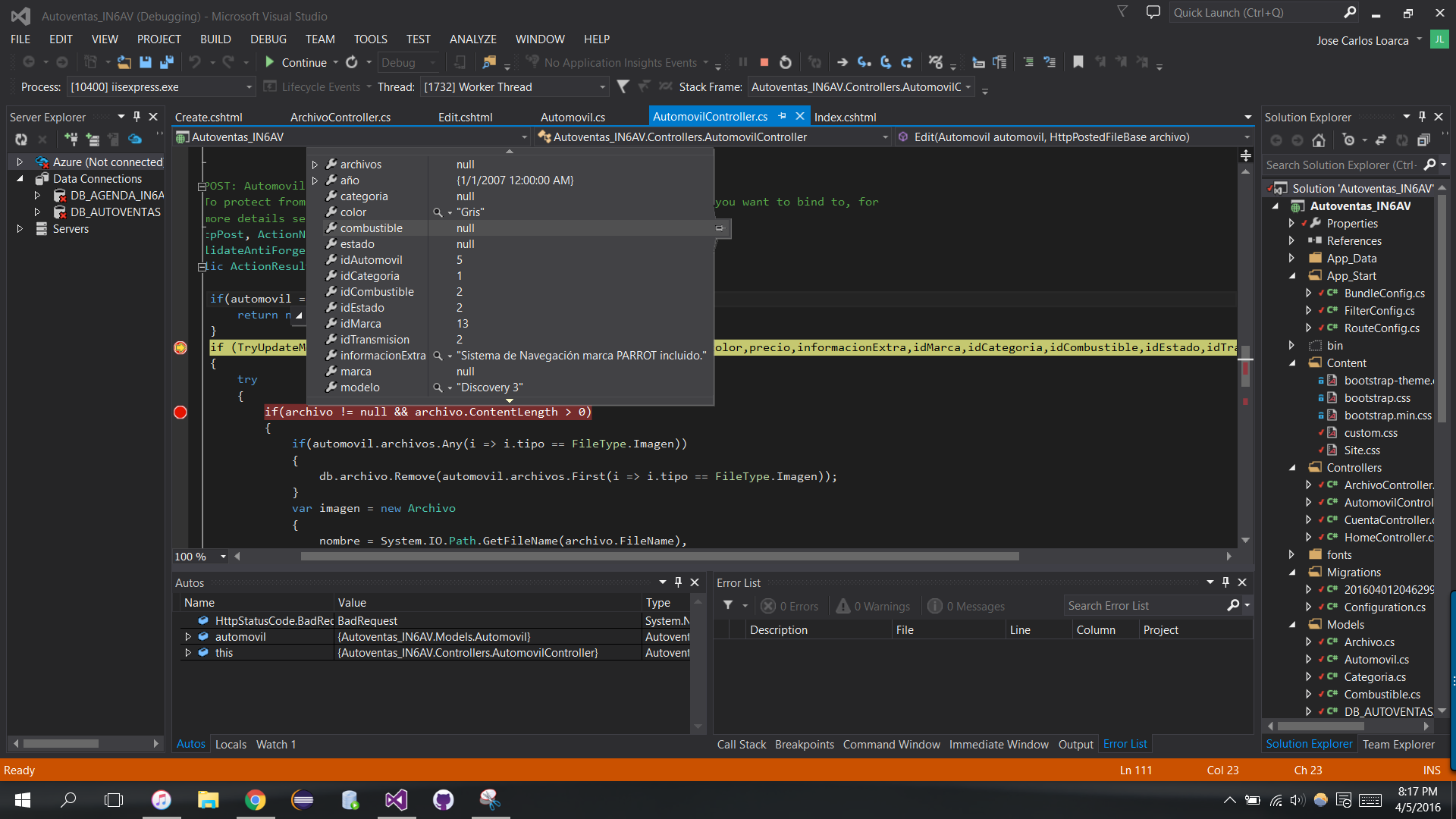Click text visualizer magnifier for color value
The width and height of the screenshot is (1456, 819).
pos(438,212)
